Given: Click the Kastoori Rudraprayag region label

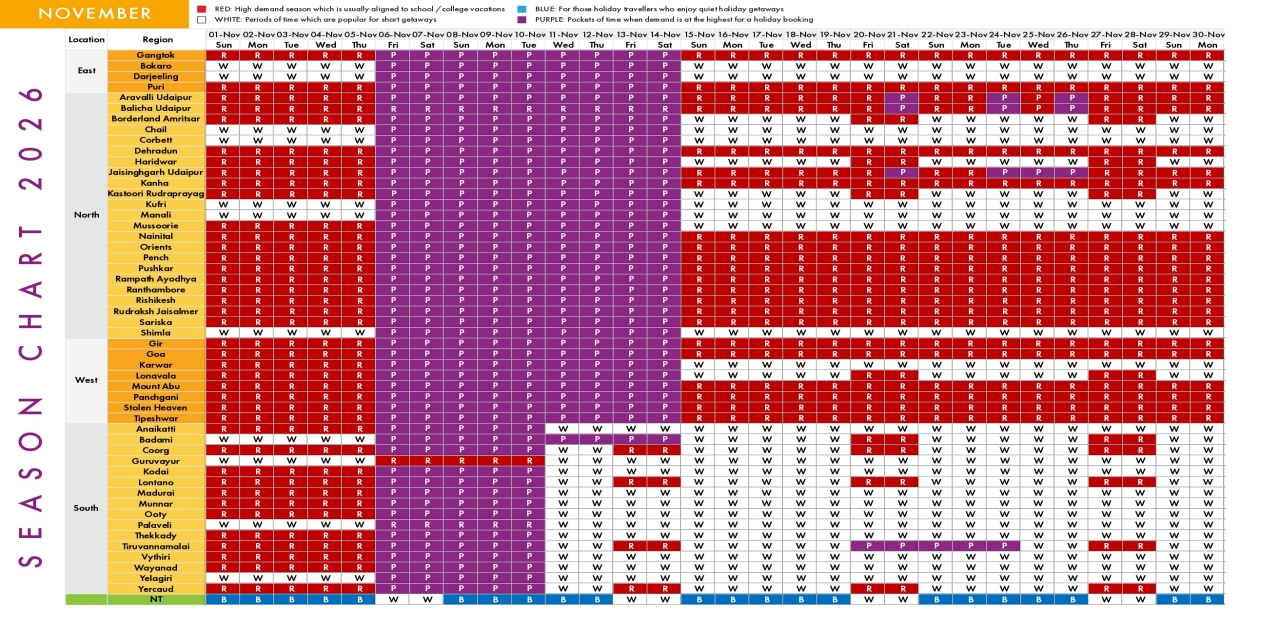Looking at the screenshot, I should [x=155, y=194].
